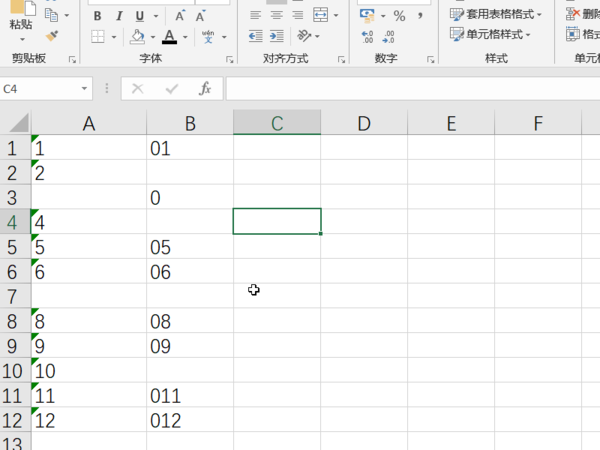This screenshot has height=450, width=600.
Task: Increase decimal places
Action: (367, 37)
